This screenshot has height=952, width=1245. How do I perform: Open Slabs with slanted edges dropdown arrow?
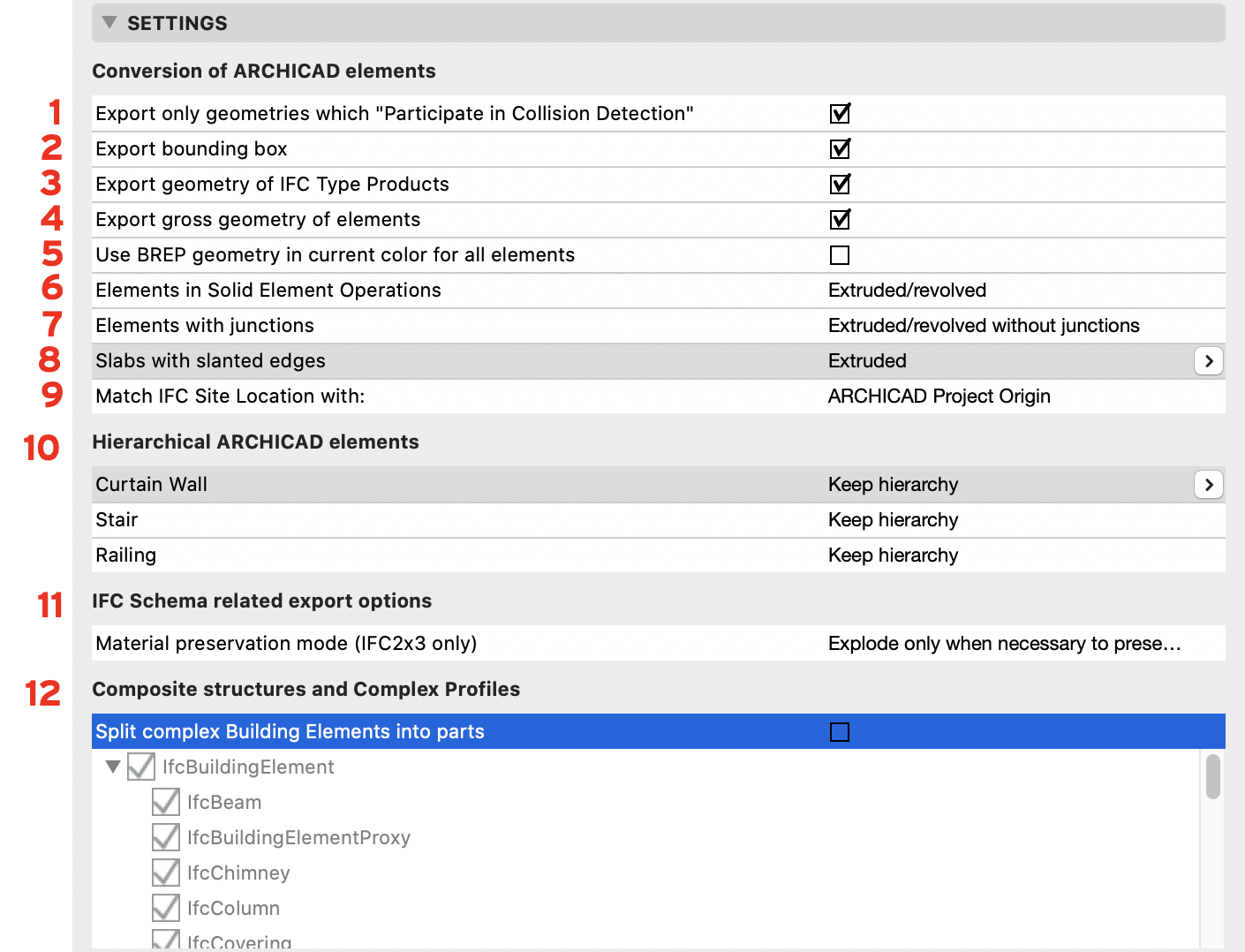[1209, 361]
